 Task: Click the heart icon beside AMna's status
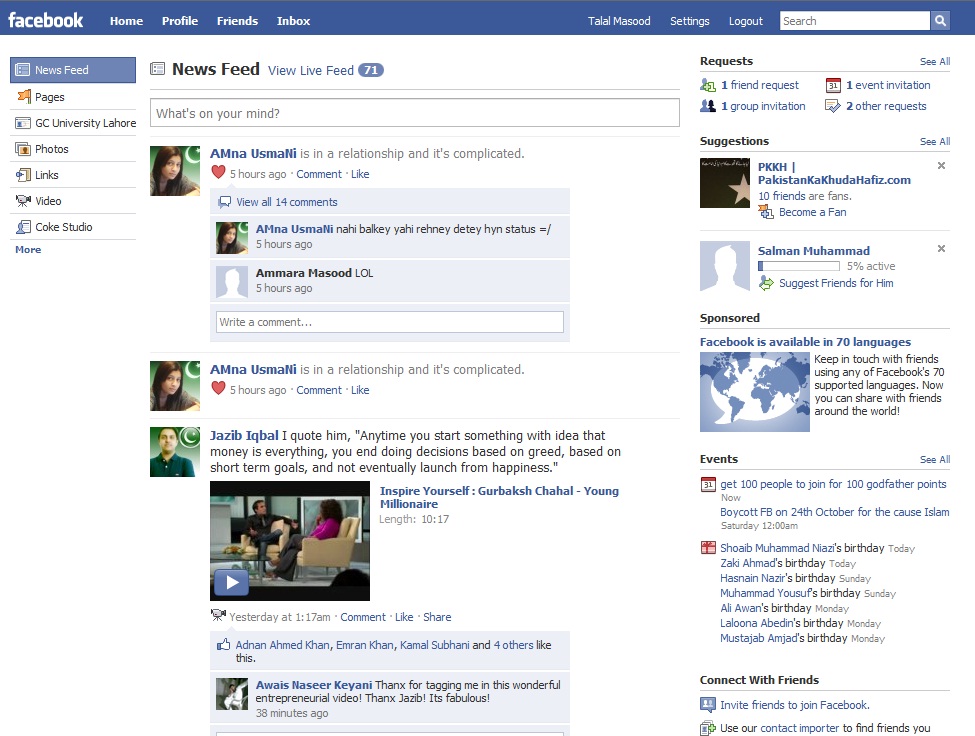[x=219, y=173]
